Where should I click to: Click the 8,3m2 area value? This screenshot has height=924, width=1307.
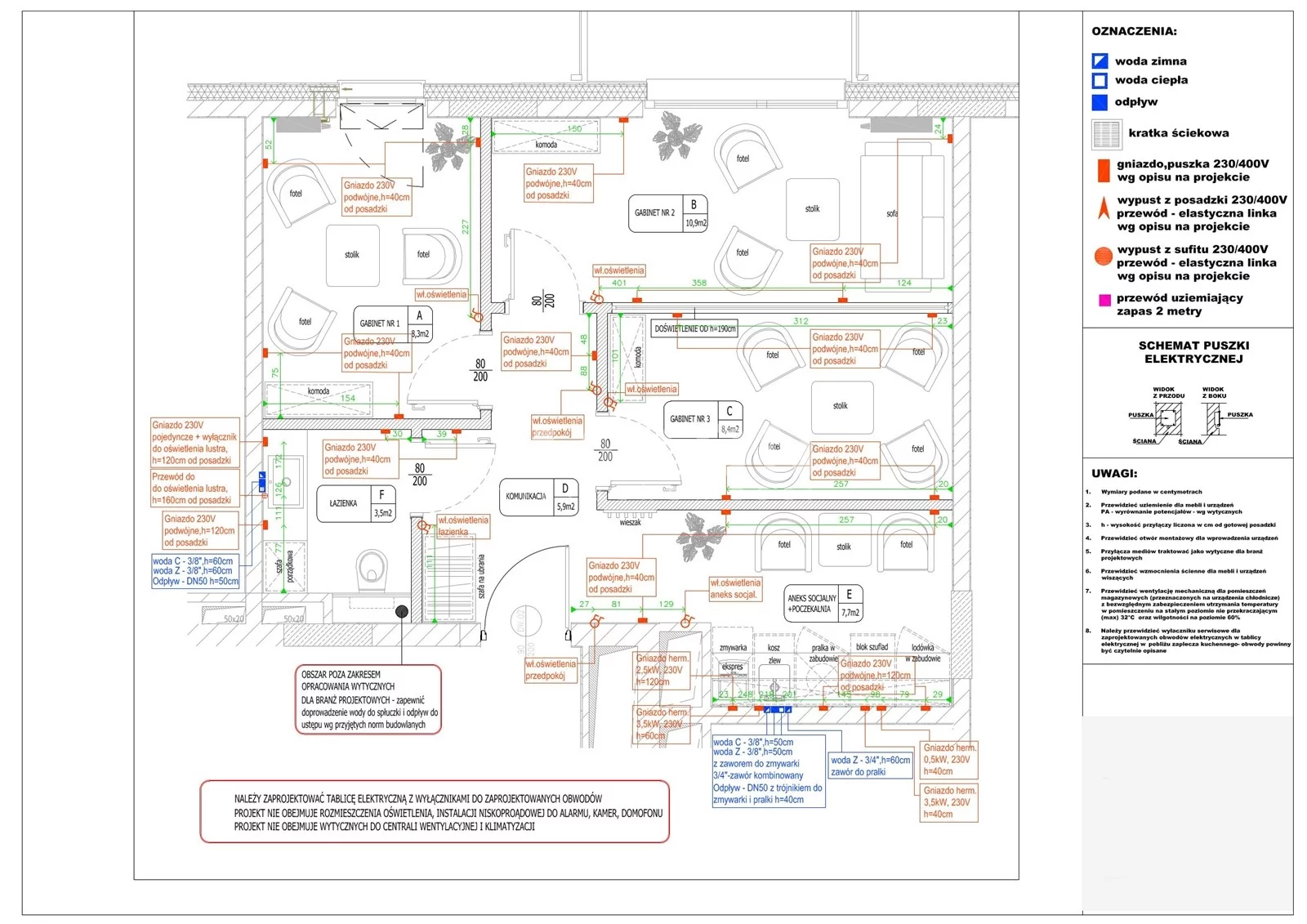pyautogui.click(x=420, y=333)
